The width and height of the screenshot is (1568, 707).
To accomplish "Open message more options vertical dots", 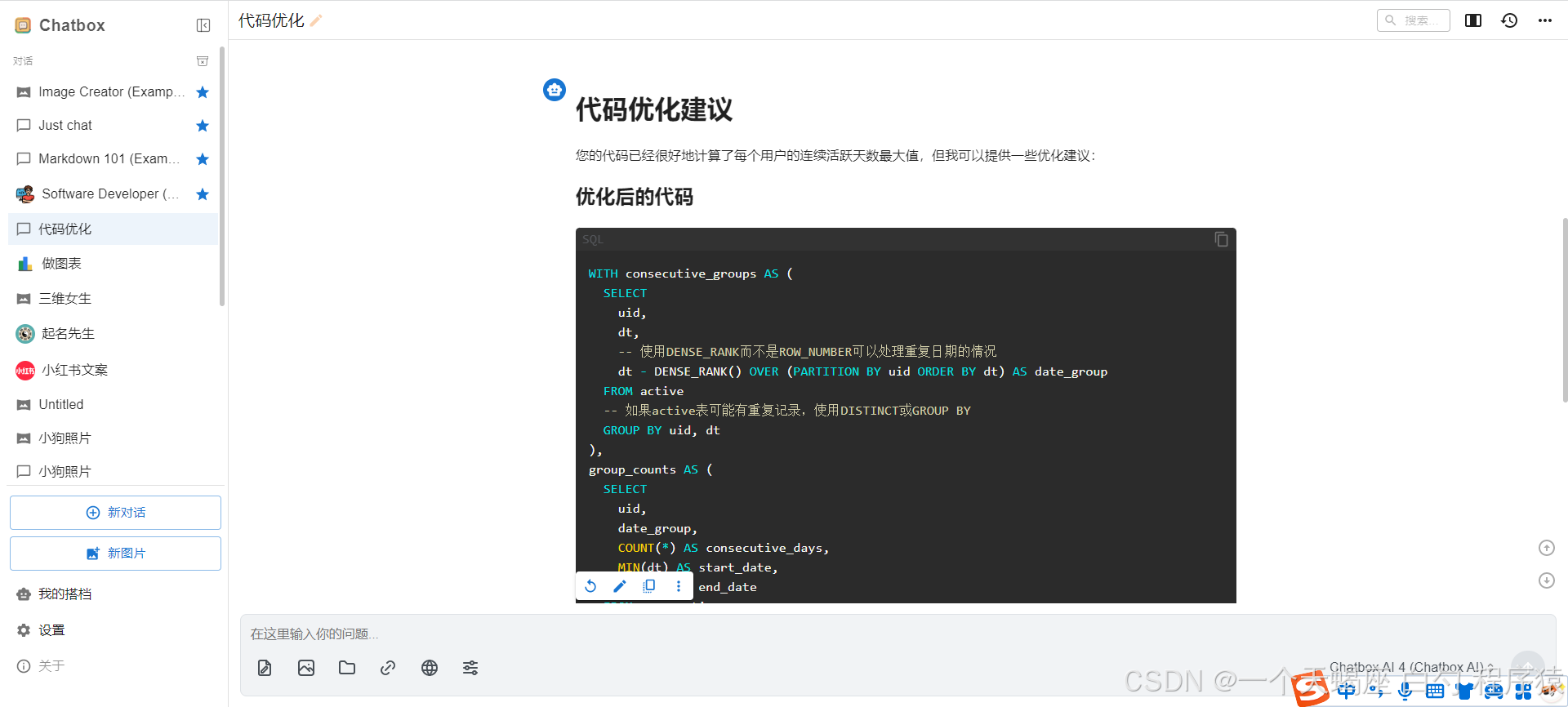I will 678,586.
